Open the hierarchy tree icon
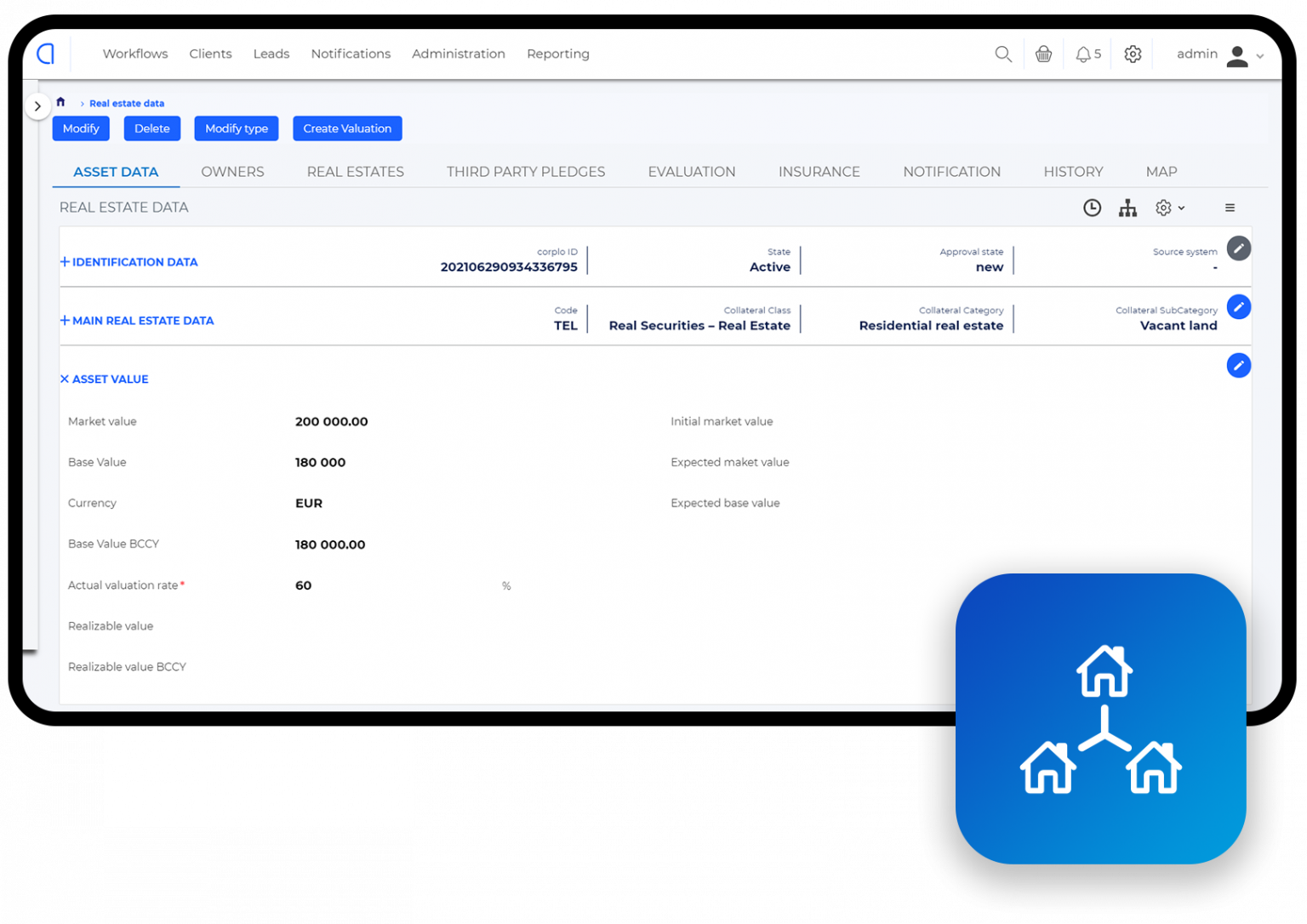This screenshot has height=924, width=1307. coord(1127,208)
